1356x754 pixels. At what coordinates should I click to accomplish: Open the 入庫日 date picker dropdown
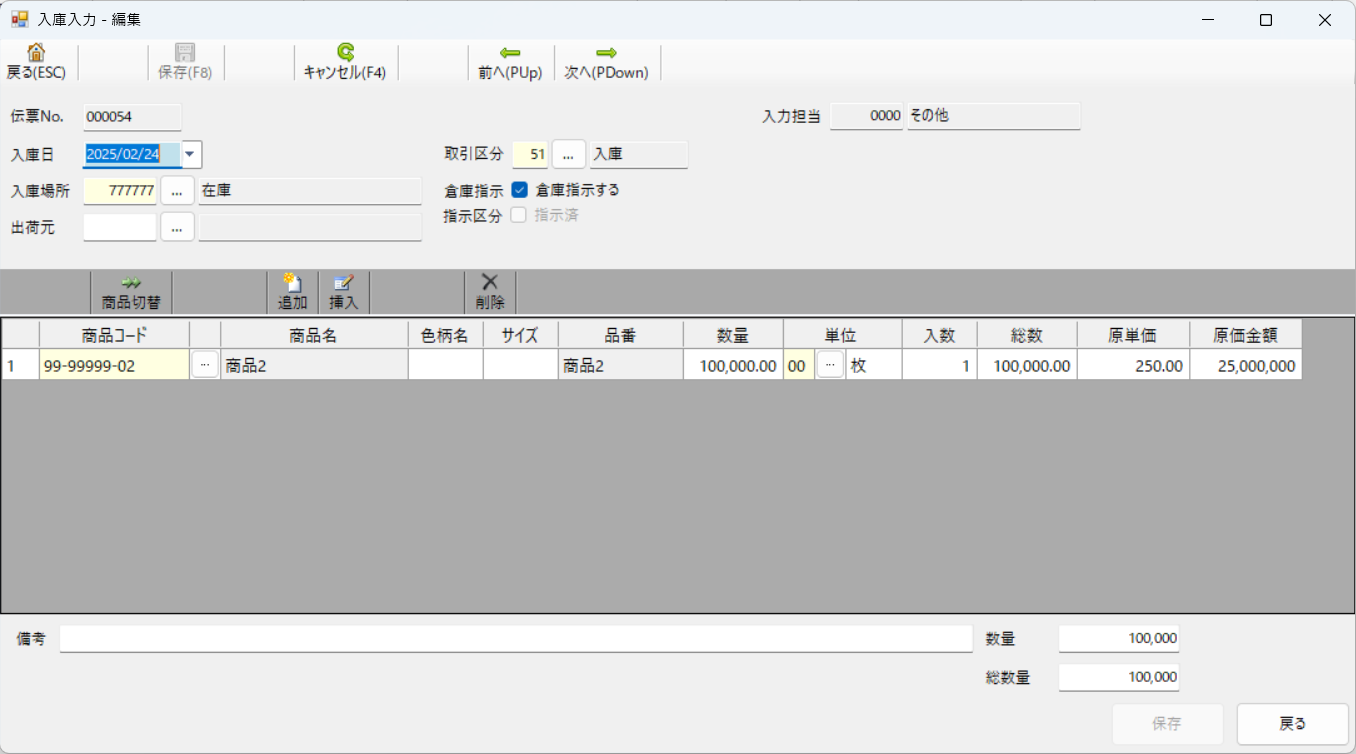192,155
